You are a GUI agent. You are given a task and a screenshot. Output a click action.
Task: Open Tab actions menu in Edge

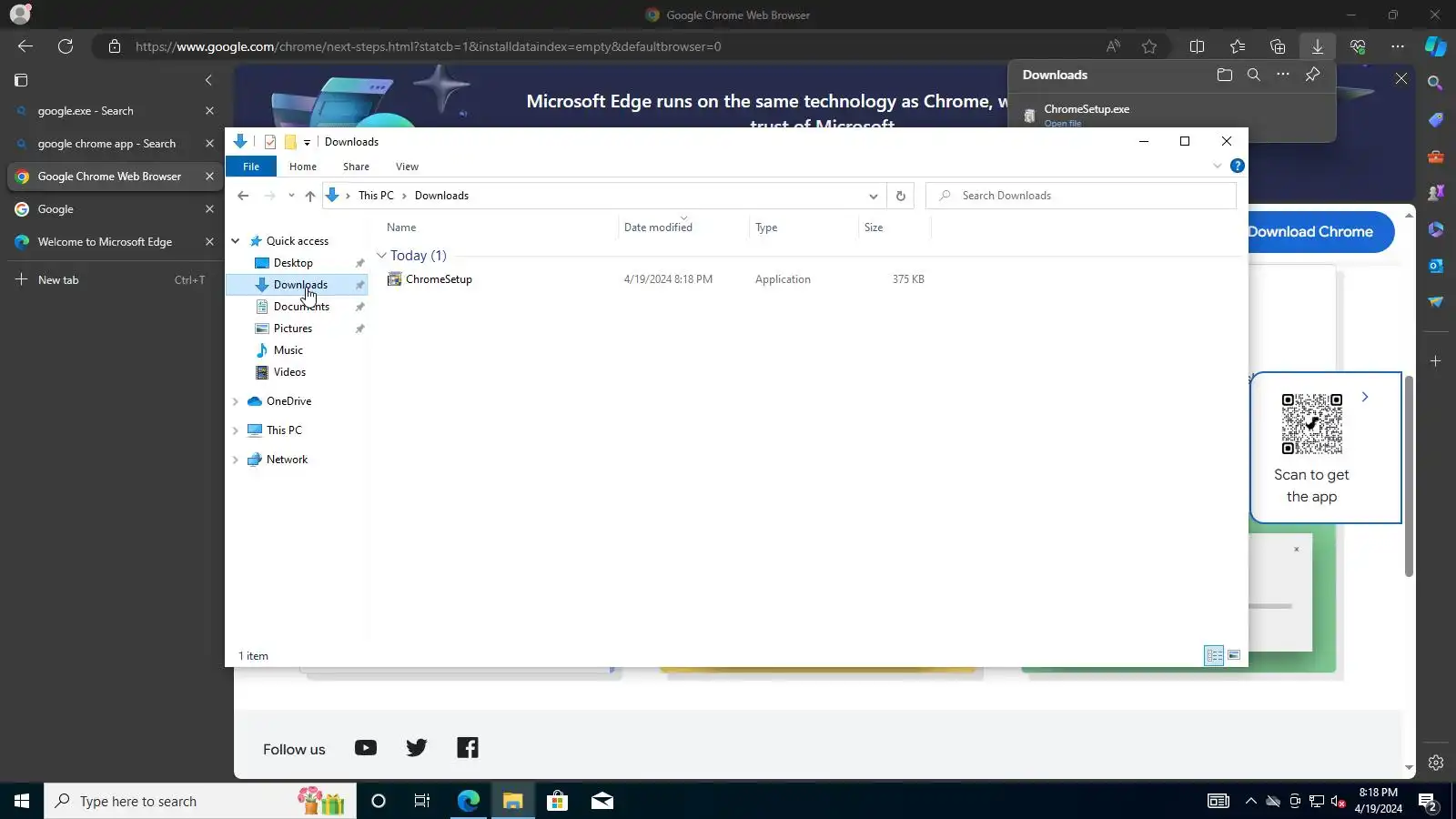click(21, 80)
